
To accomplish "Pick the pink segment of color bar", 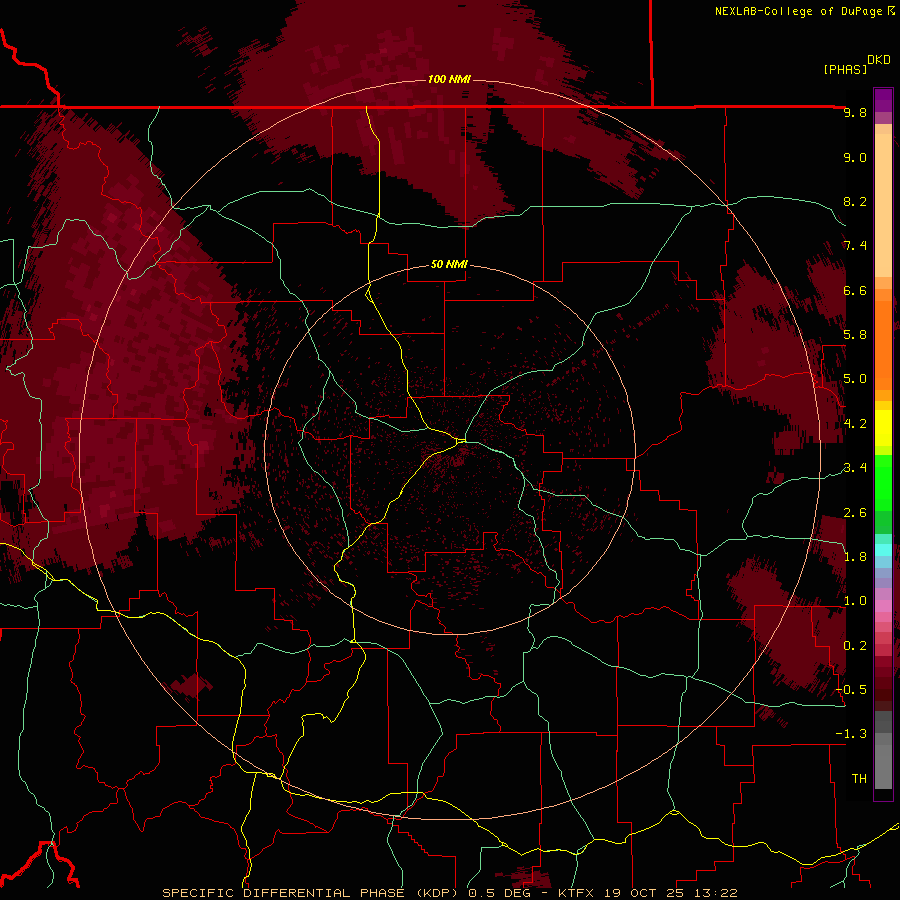I will coord(883,606).
